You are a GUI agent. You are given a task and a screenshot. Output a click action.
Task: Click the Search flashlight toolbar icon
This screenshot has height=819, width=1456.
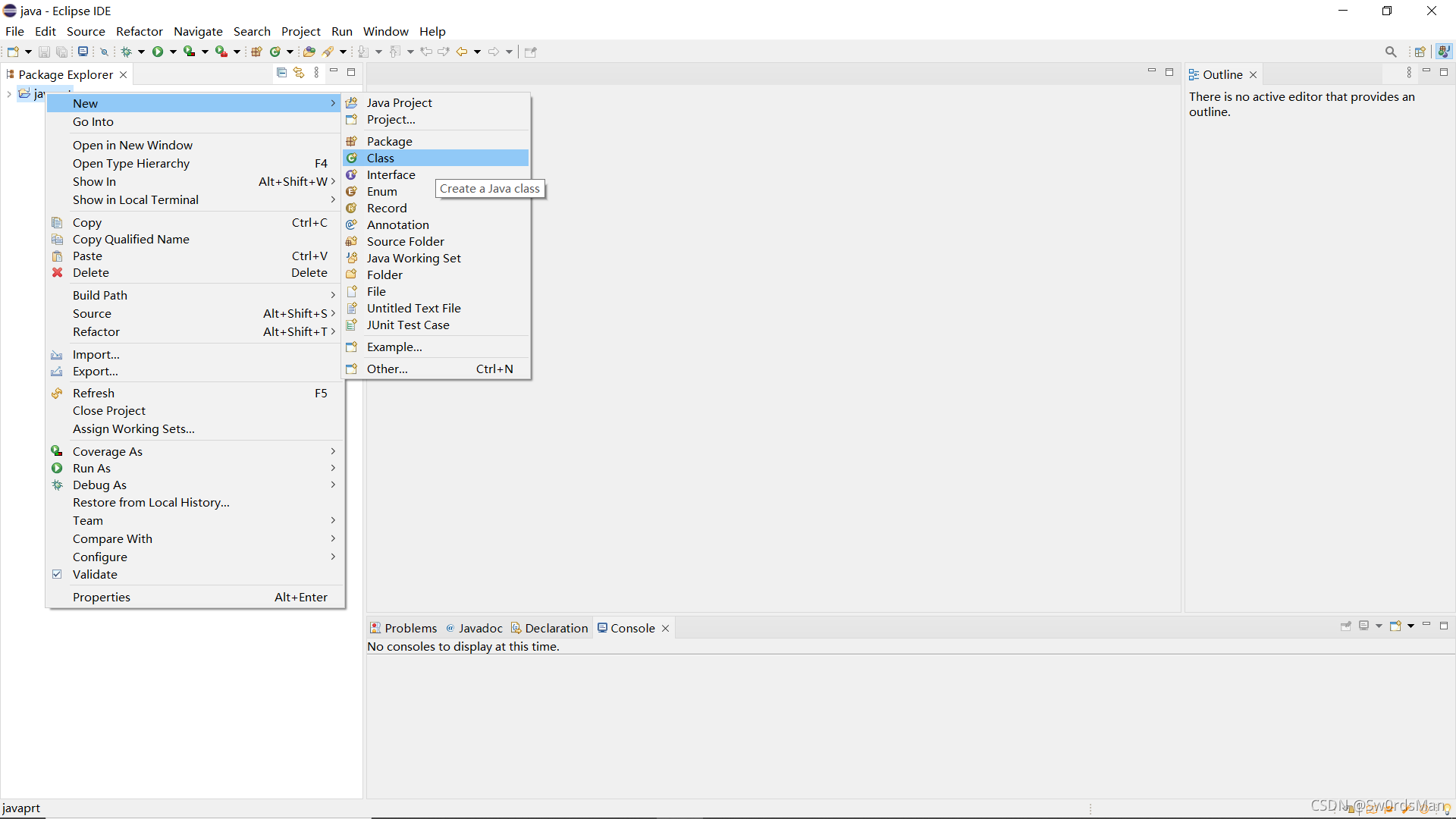click(x=328, y=52)
